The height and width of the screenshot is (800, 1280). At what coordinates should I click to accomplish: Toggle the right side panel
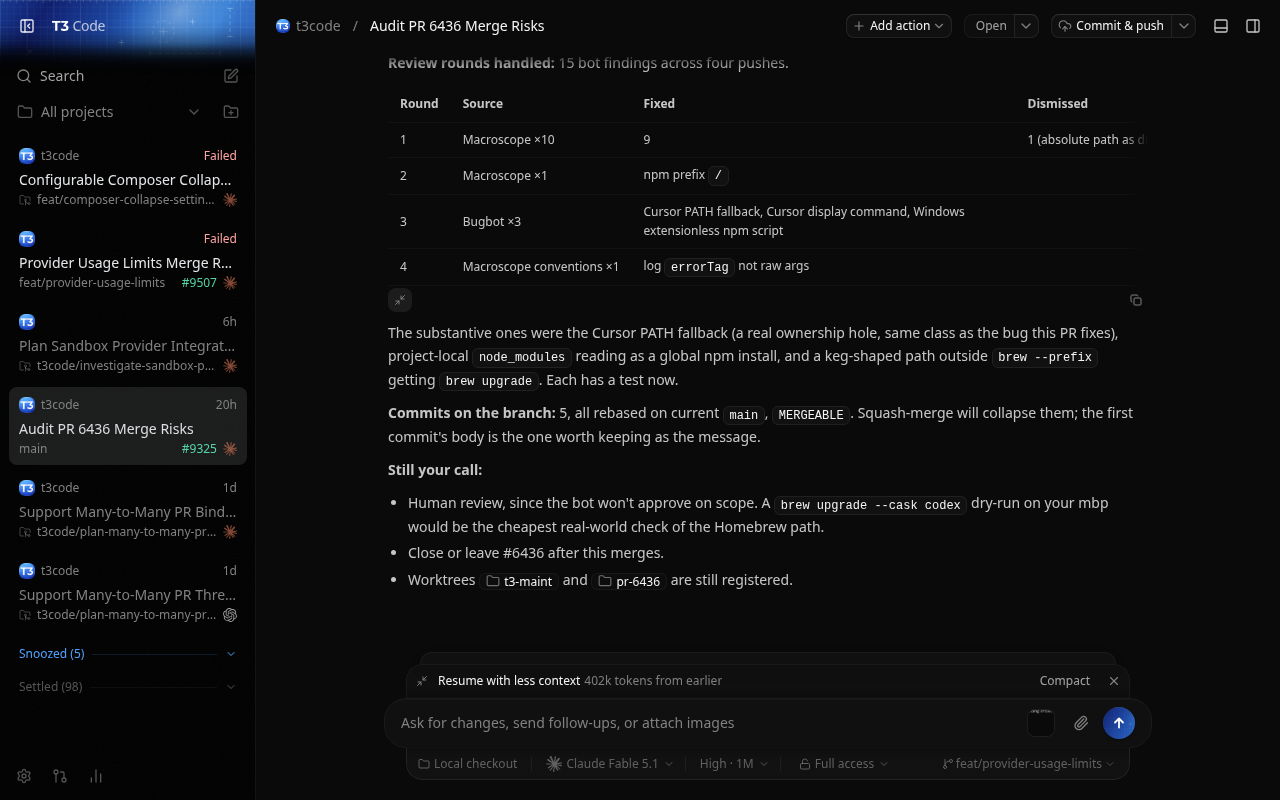[x=1253, y=26]
